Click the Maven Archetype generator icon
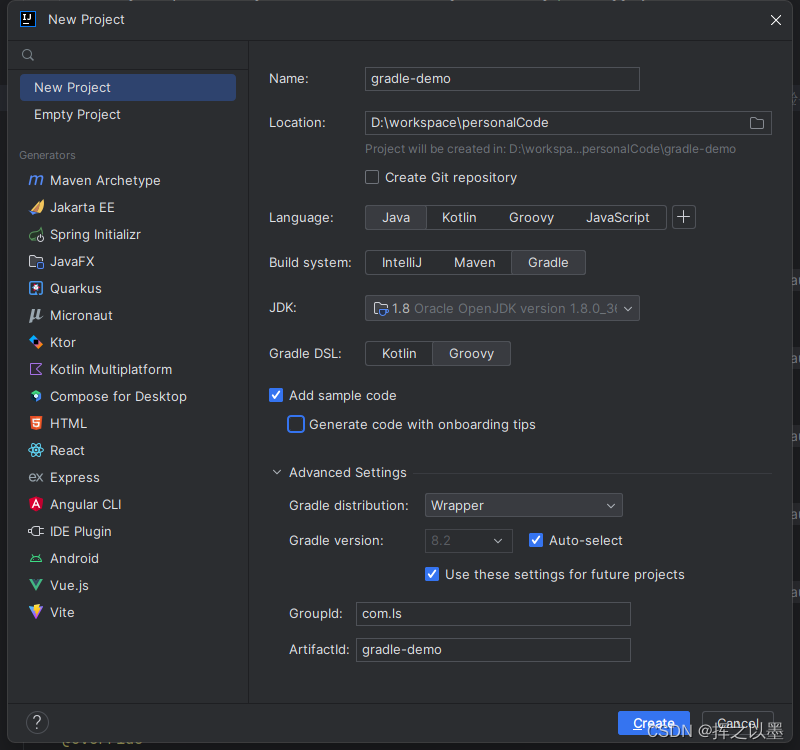This screenshot has height=750, width=800. click(x=36, y=180)
